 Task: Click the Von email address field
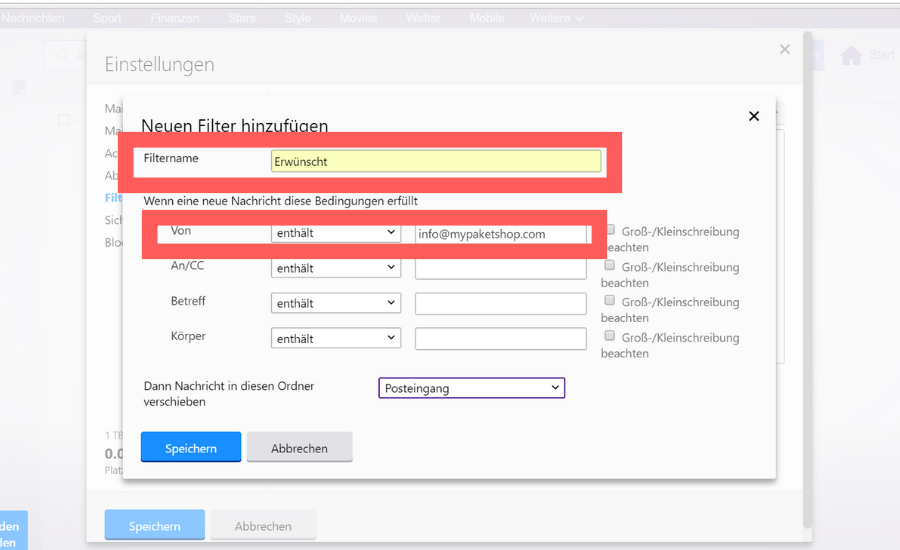click(501, 233)
